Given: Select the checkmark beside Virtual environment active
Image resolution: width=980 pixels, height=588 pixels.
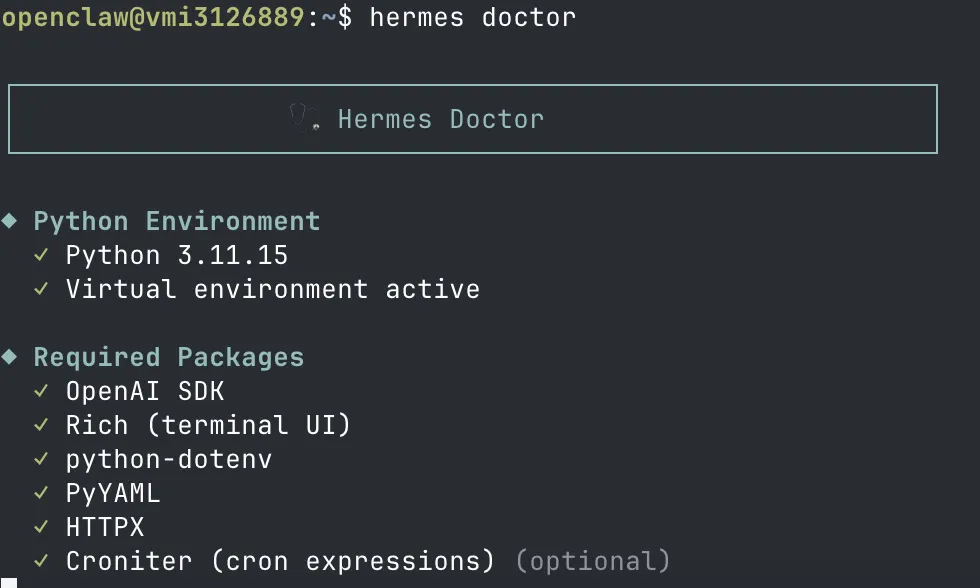Looking at the screenshot, I should pyautogui.click(x=42, y=289).
